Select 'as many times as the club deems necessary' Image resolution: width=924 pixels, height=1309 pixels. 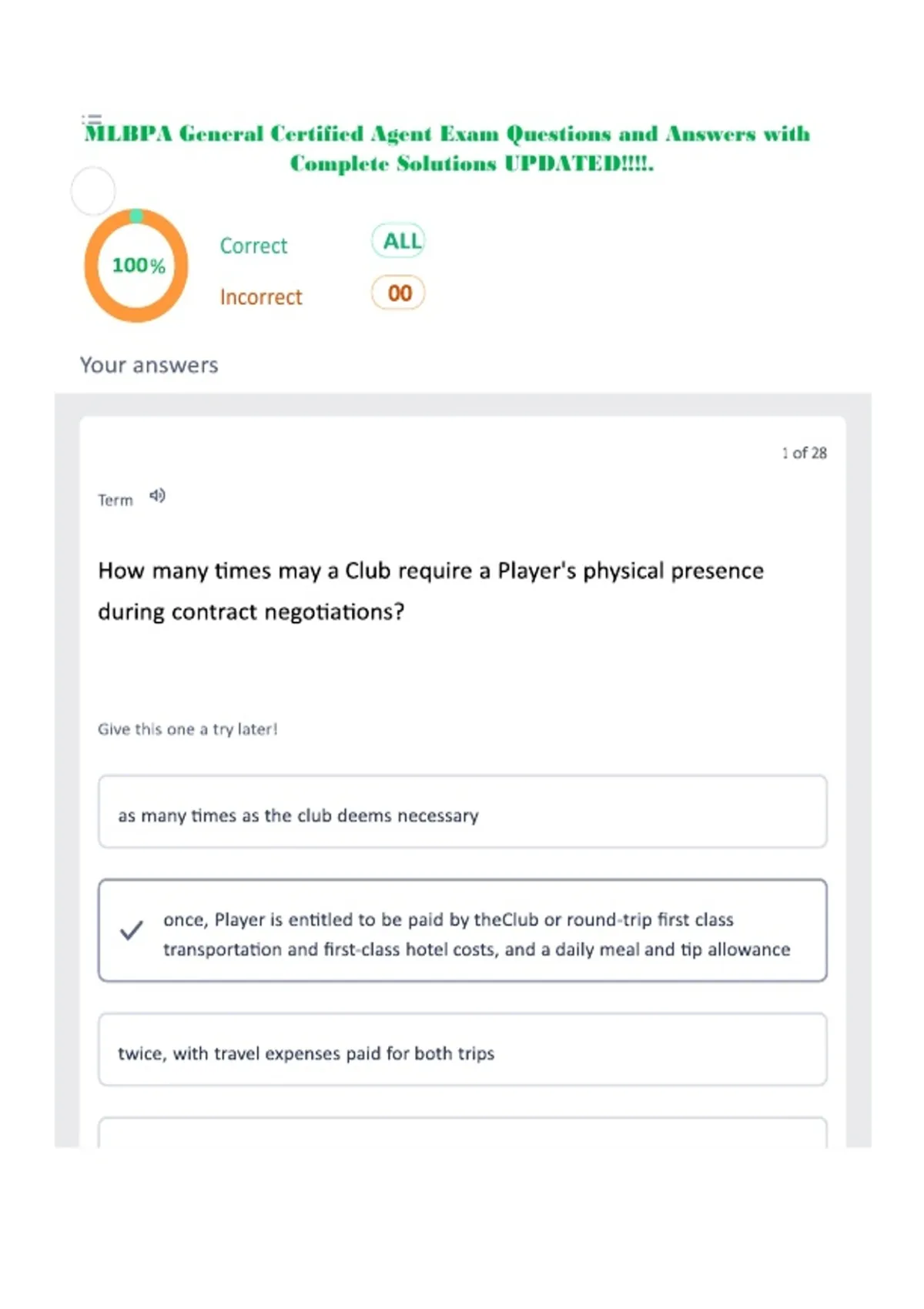click(463, 812)
